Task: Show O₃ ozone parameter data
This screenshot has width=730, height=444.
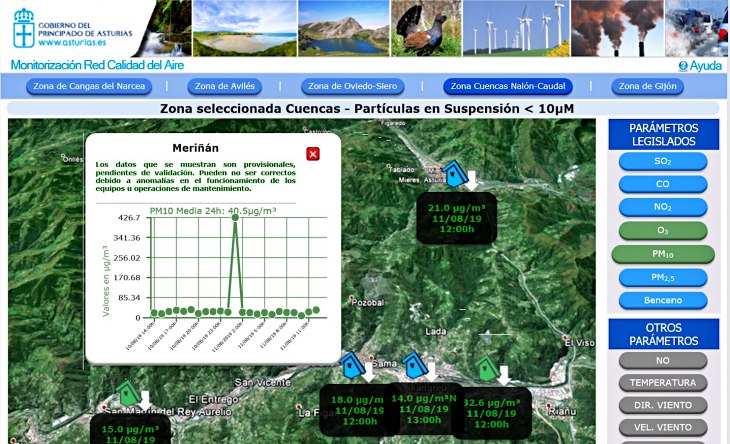Action: coord(663,230)
